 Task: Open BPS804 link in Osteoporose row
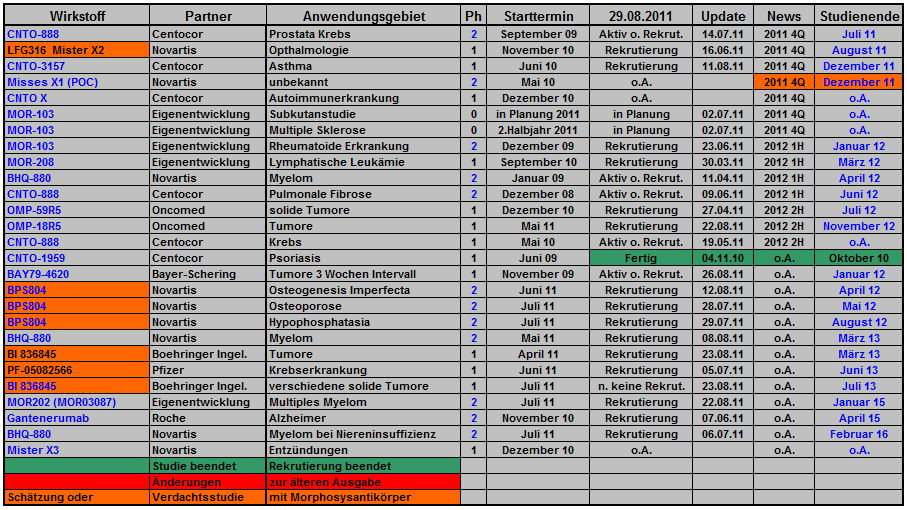27,306
